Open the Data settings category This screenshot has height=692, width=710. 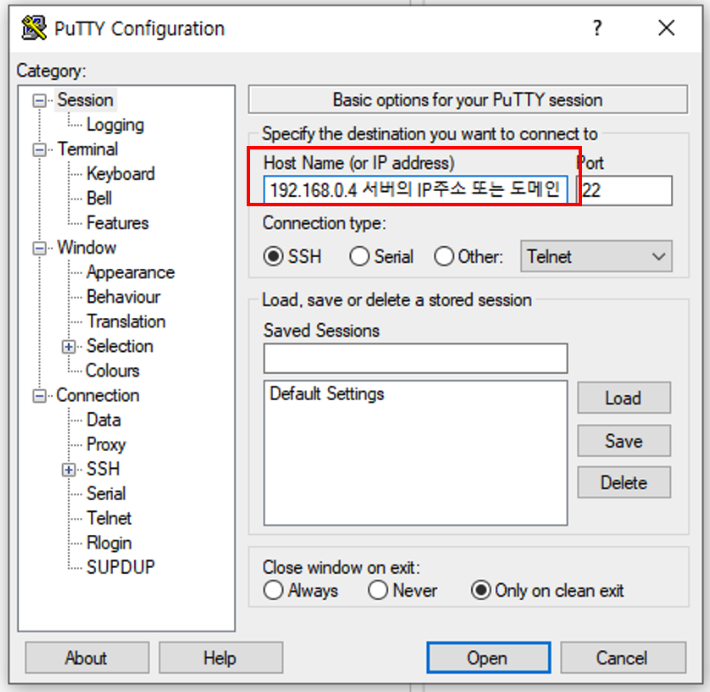tap(104, 420)
